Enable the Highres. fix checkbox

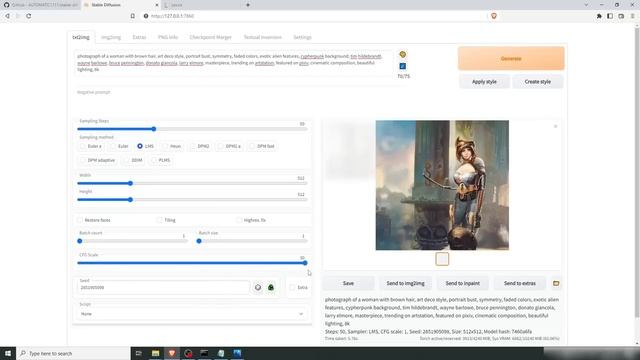[239, 220]
